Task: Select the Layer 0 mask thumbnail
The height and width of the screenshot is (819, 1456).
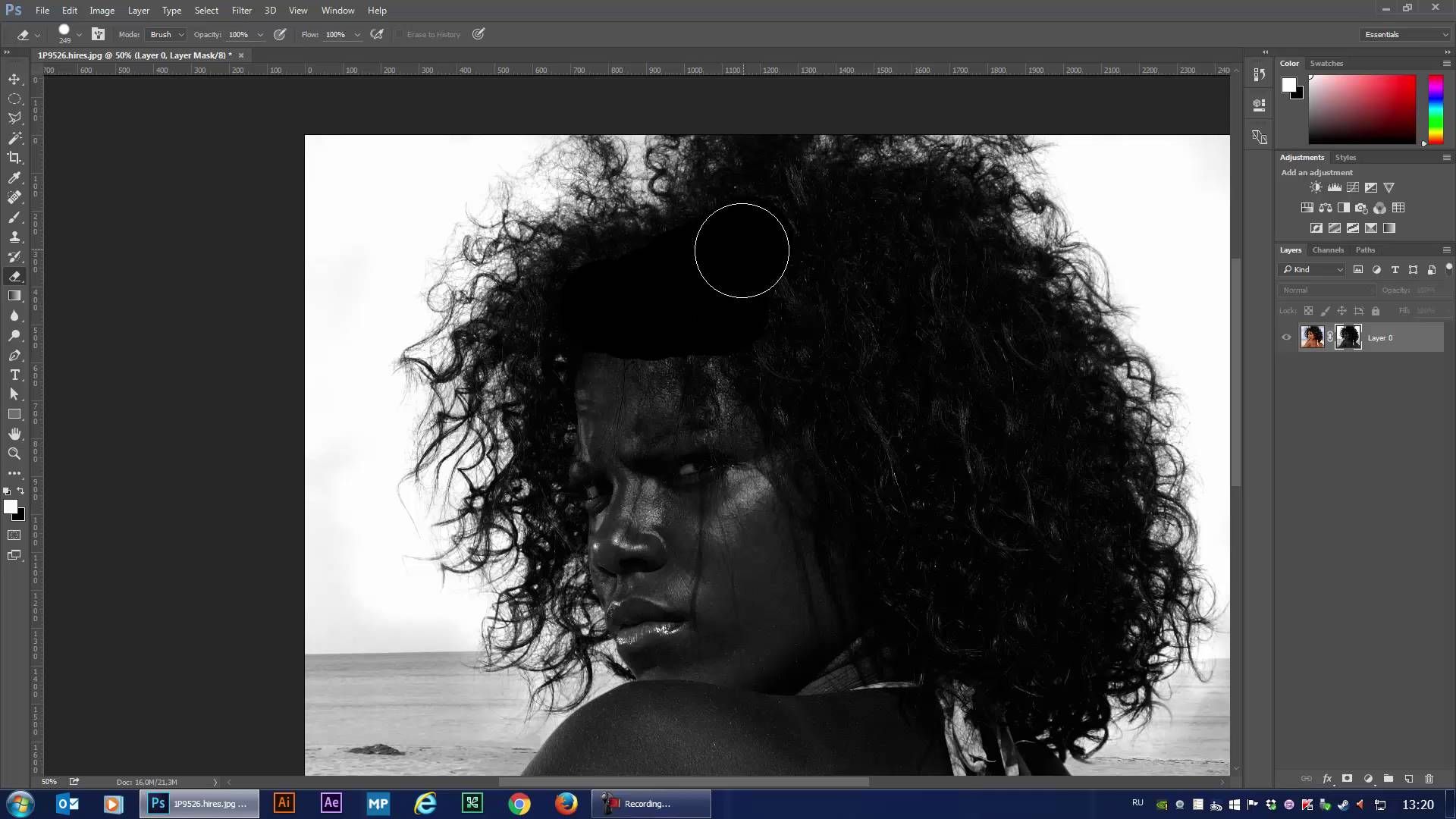Action: pyautogui.click(x=1348, y=337)
